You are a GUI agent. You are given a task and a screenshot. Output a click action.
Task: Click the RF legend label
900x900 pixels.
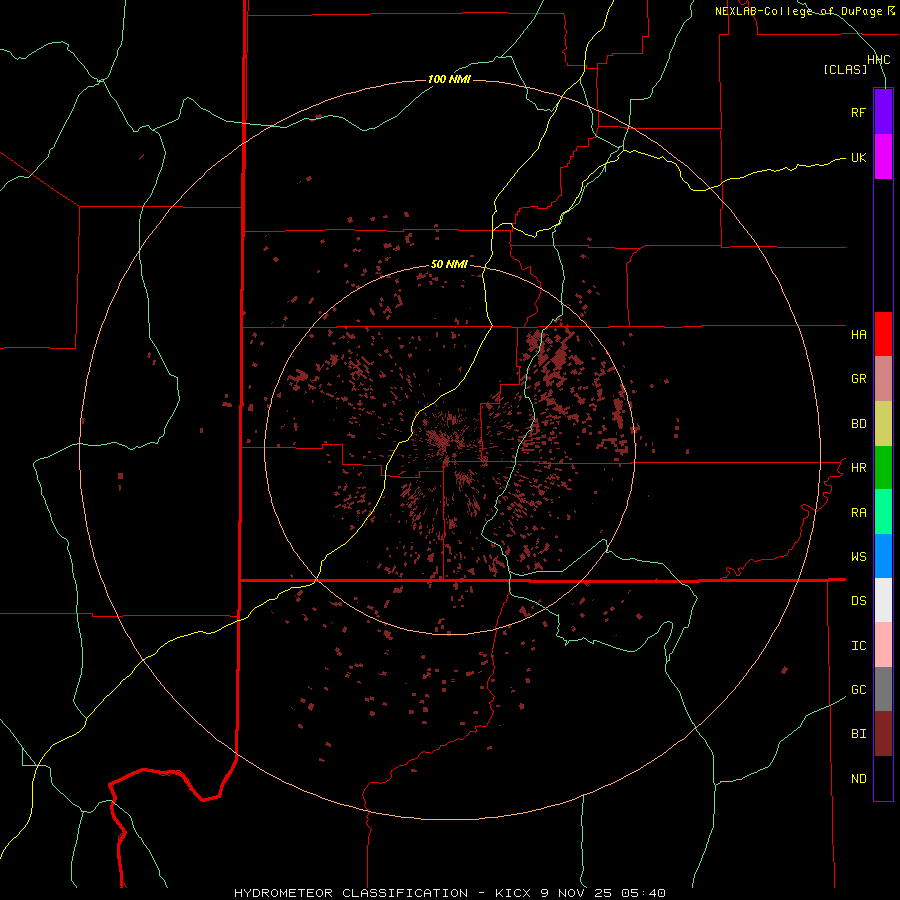coord(858,112)
